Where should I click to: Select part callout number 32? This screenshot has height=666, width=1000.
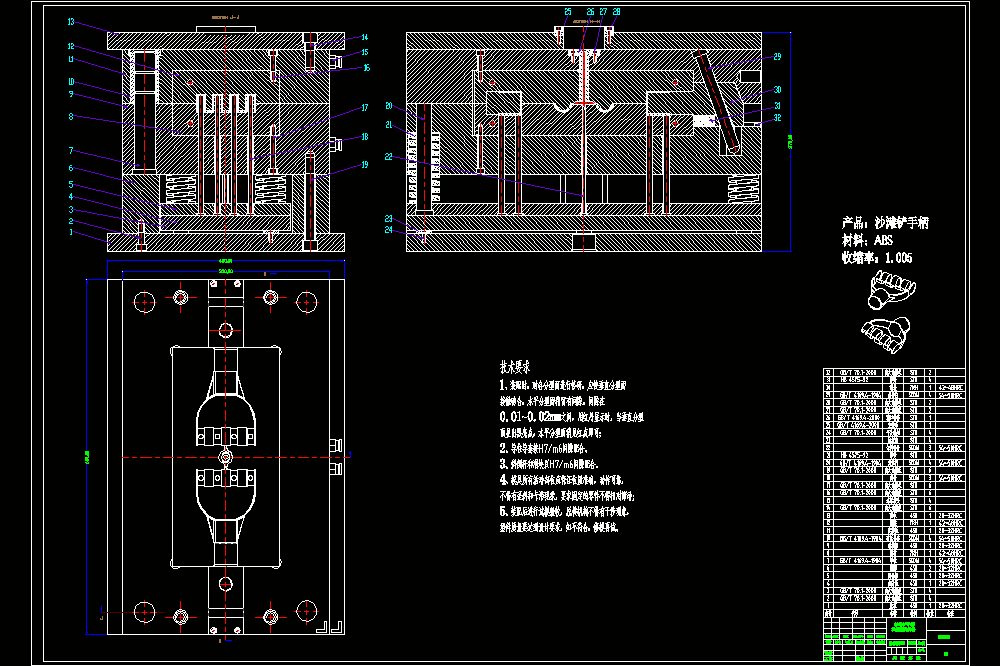pyautogui.click(x=777, y=118)
